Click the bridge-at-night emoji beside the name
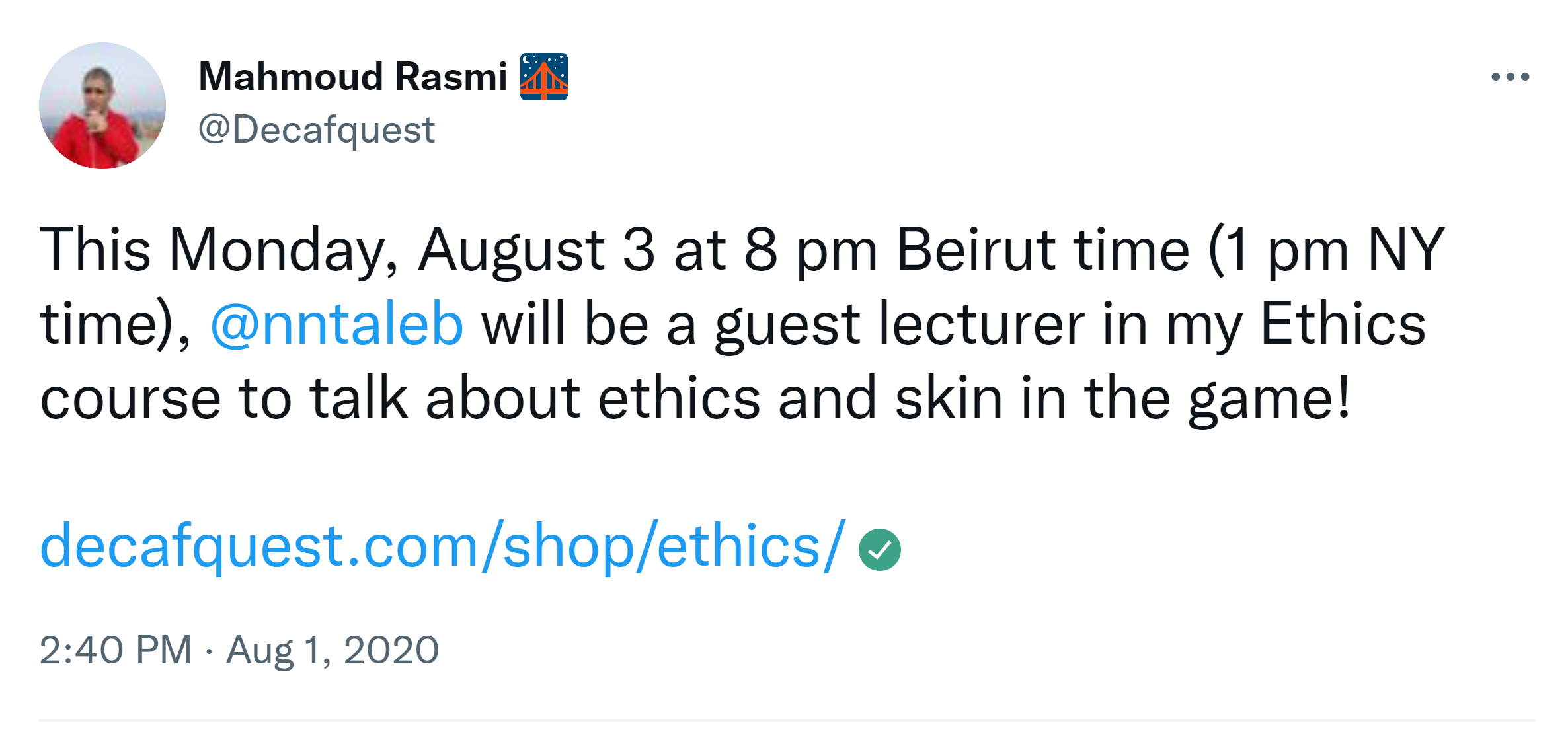 tap(543, 77)
